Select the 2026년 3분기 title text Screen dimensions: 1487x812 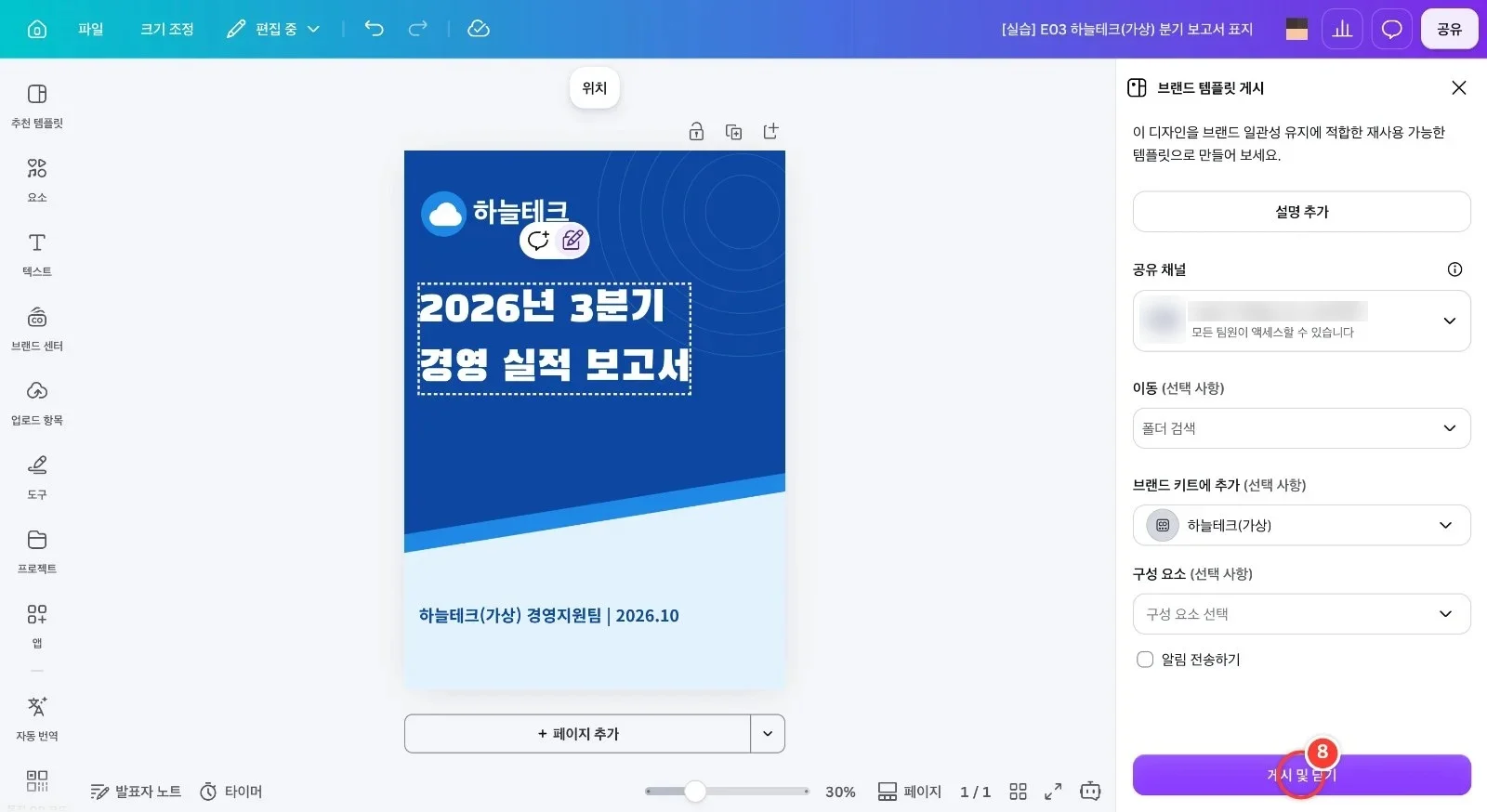tap(542, 307)
